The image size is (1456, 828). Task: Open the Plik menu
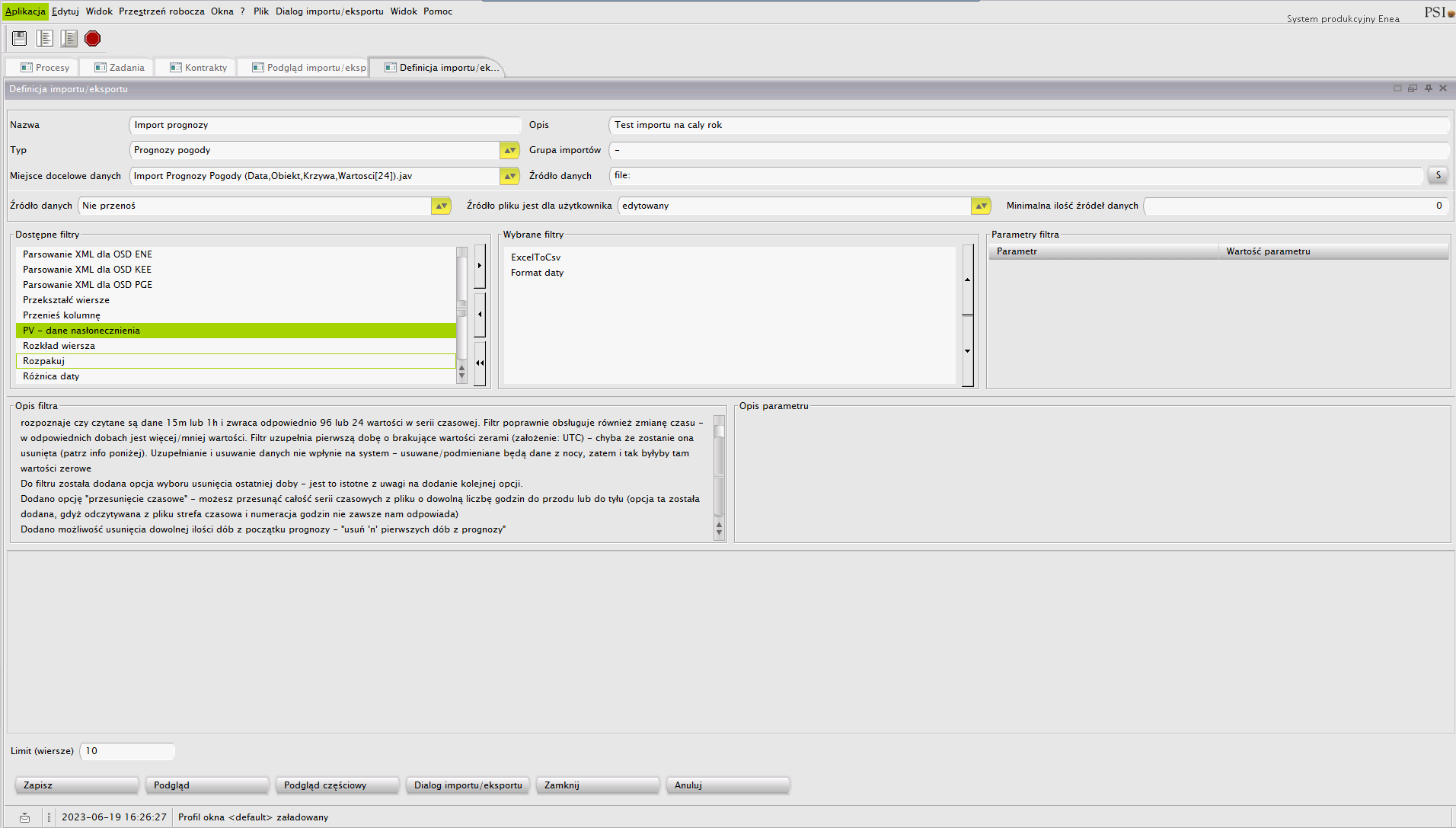tap(261, 11)
